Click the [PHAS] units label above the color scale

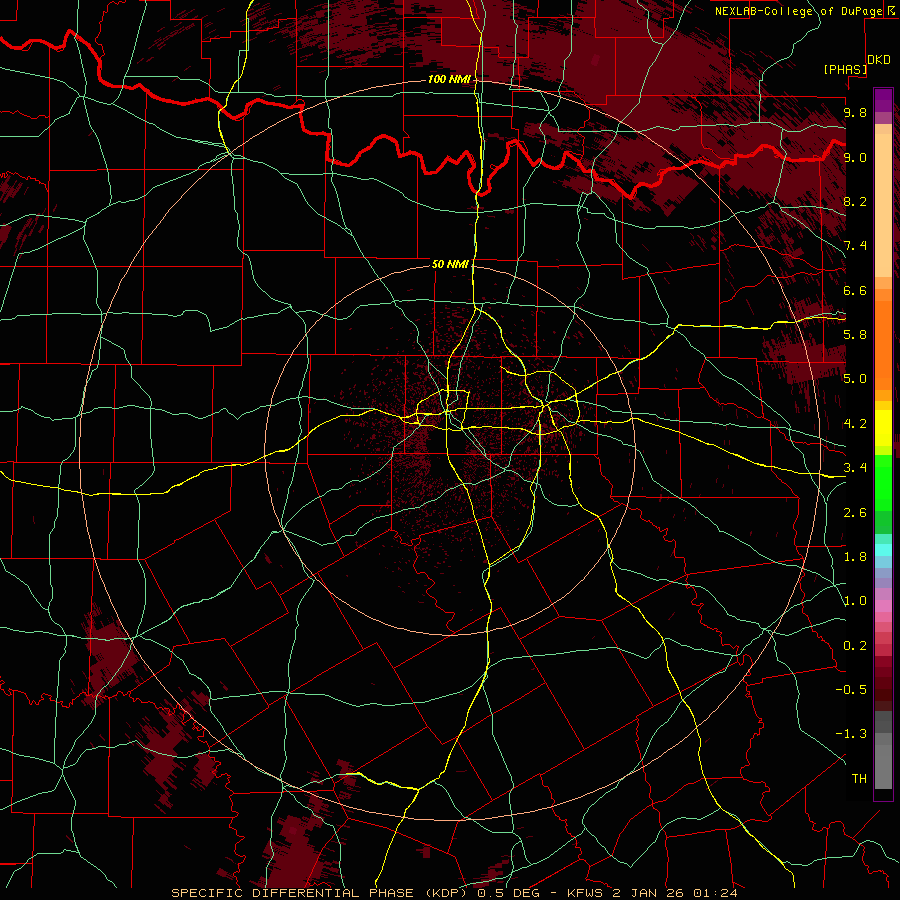(845, 69)
